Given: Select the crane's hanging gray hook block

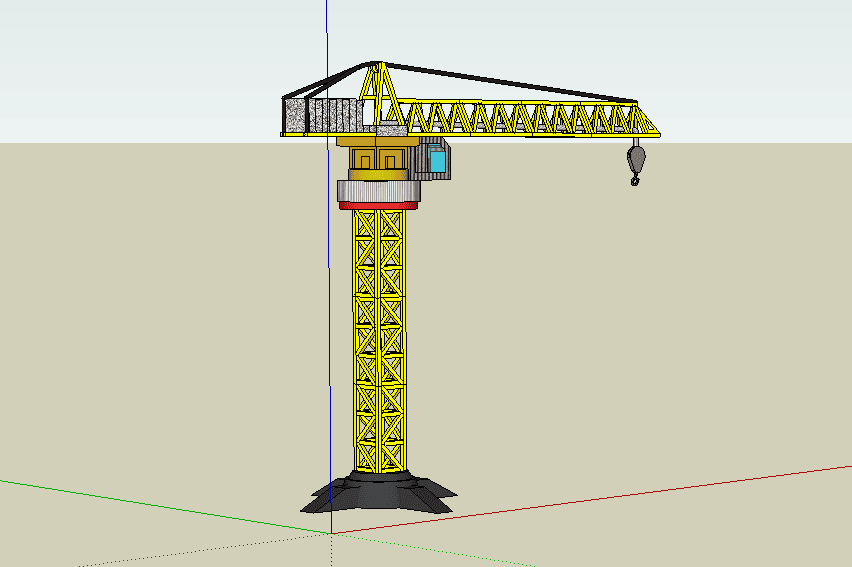Looking at the screenshot, I should point(636,161).
